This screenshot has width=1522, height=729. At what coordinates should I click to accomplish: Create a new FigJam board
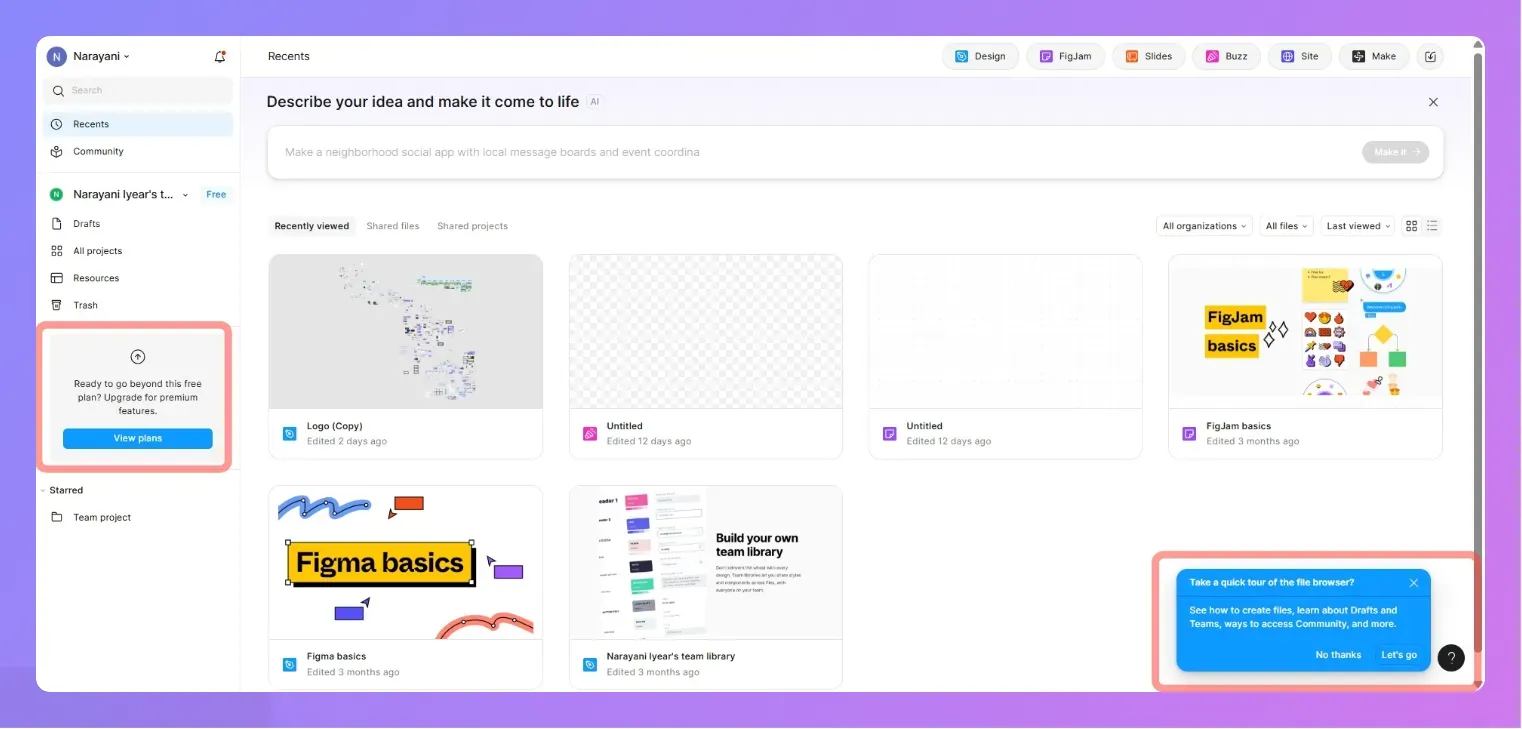coord(1065,56)
